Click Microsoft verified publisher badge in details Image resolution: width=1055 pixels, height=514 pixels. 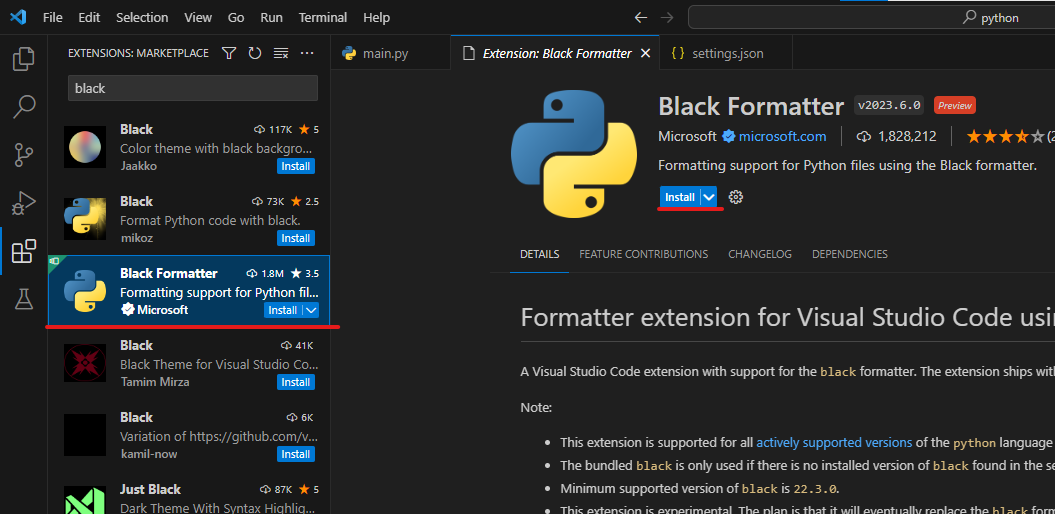[x=729, y=137]
